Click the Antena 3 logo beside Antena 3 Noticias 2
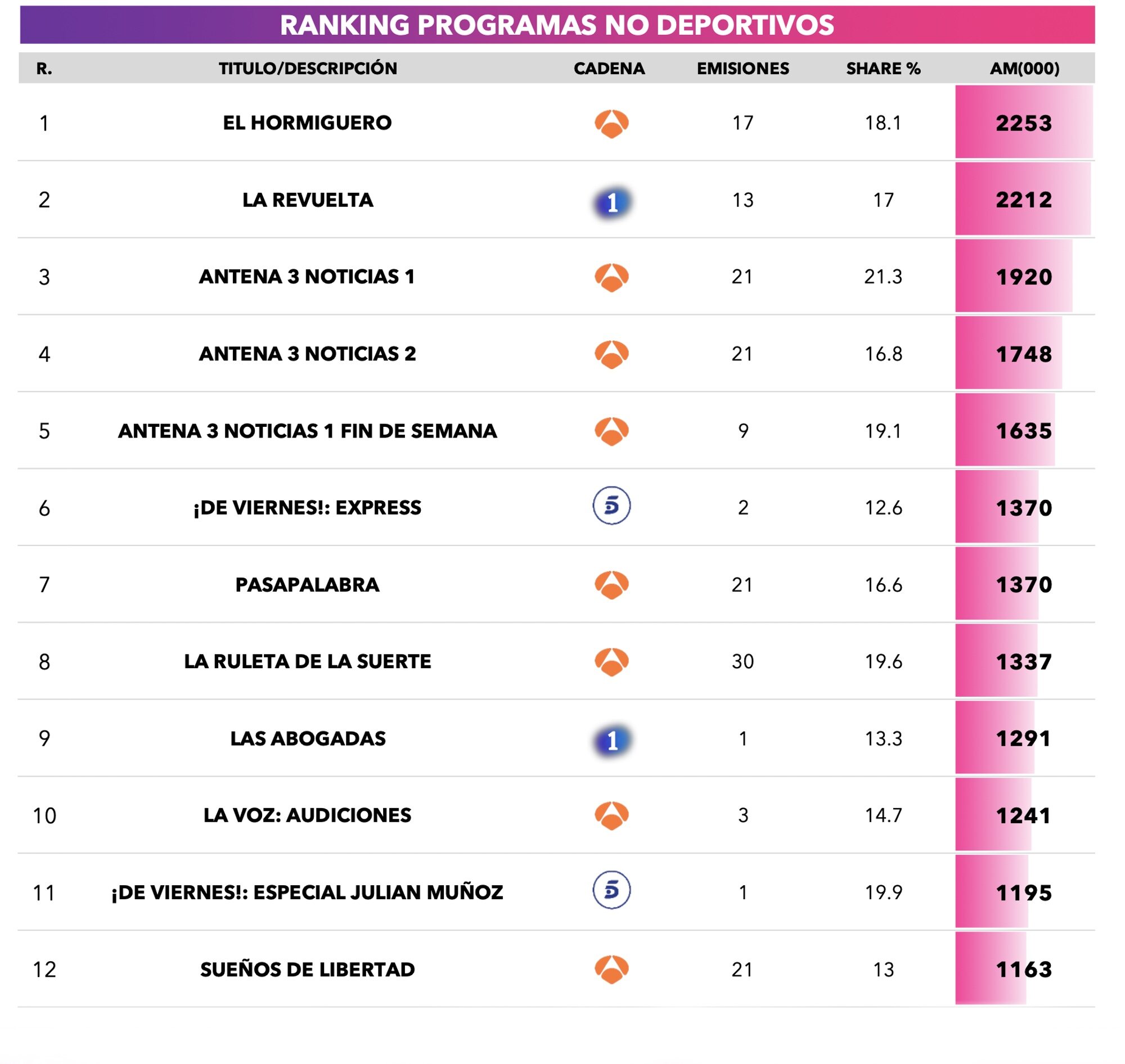This screenshot has width=1125, height=1064. click(x=611, y=354)
